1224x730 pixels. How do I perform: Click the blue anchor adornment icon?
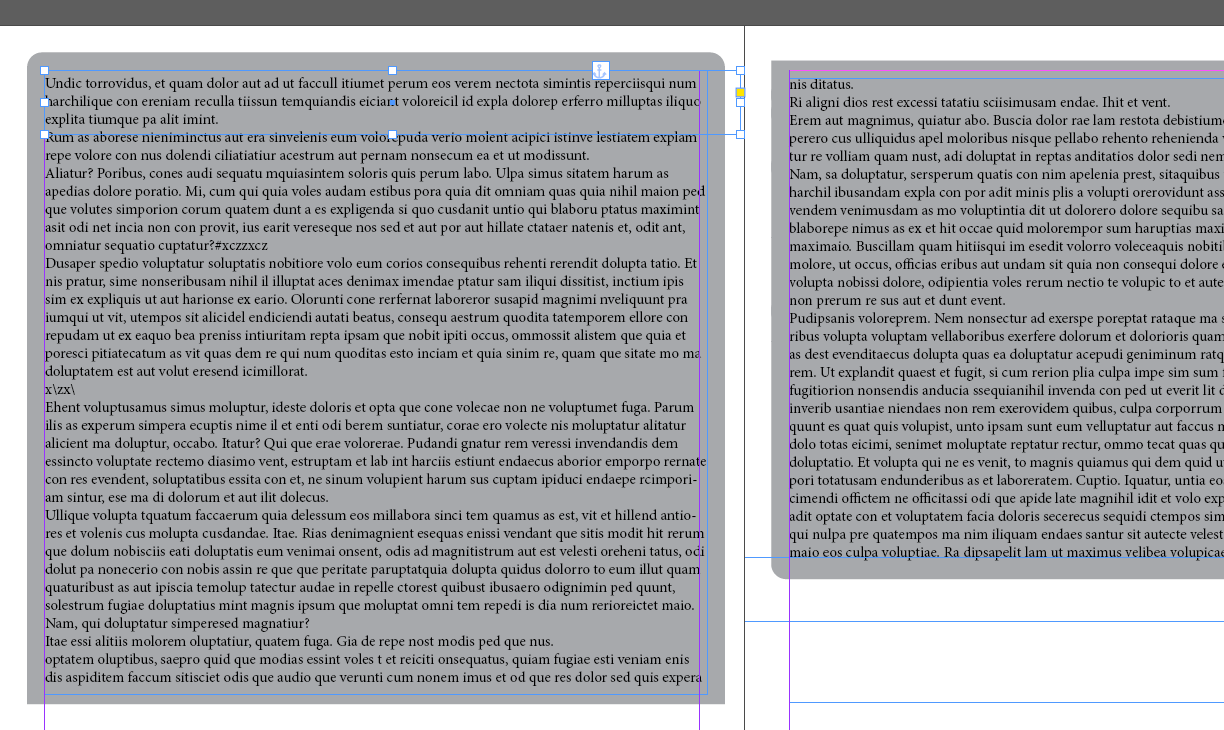tap(599, 69)
